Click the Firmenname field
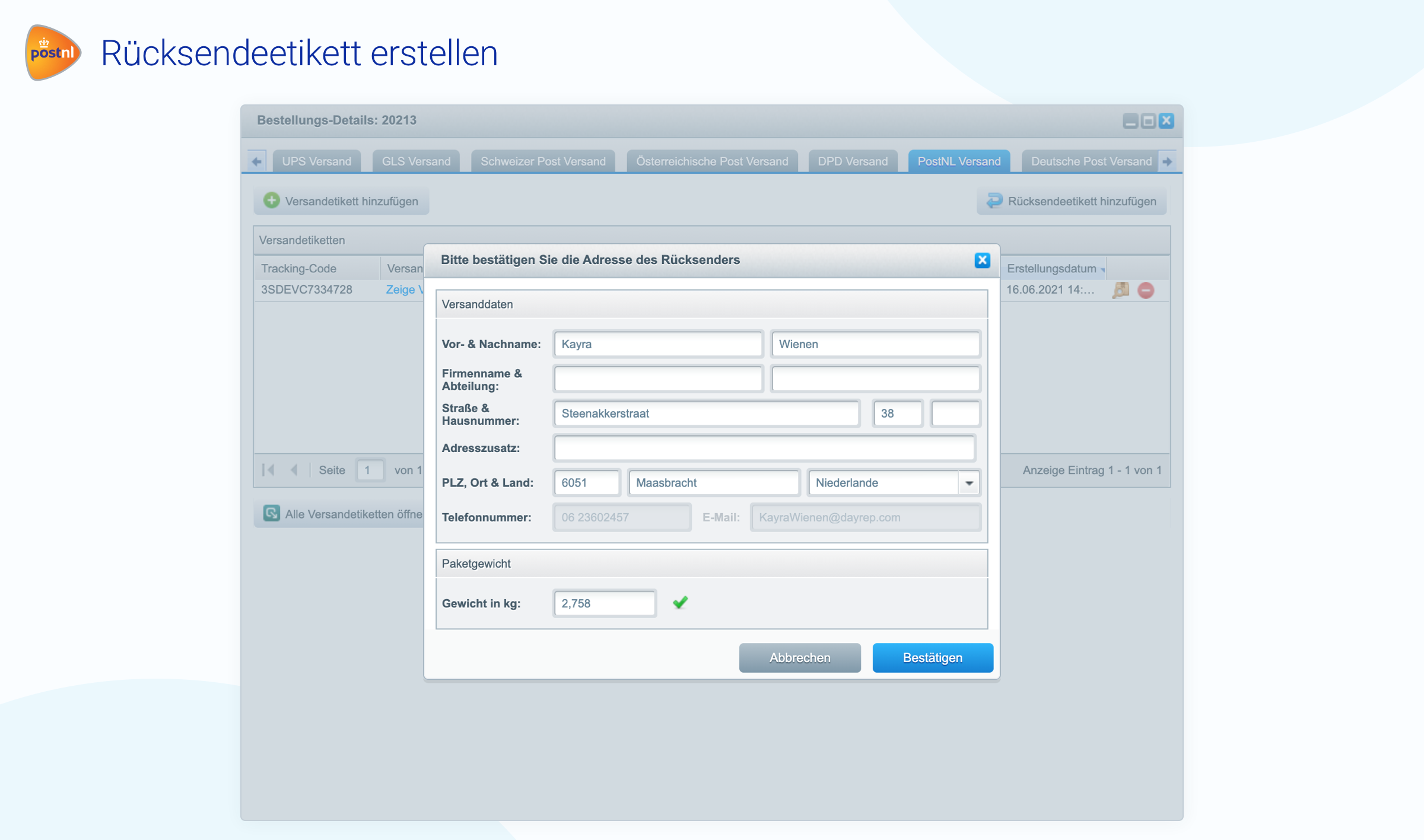 [x=658, y=379]
